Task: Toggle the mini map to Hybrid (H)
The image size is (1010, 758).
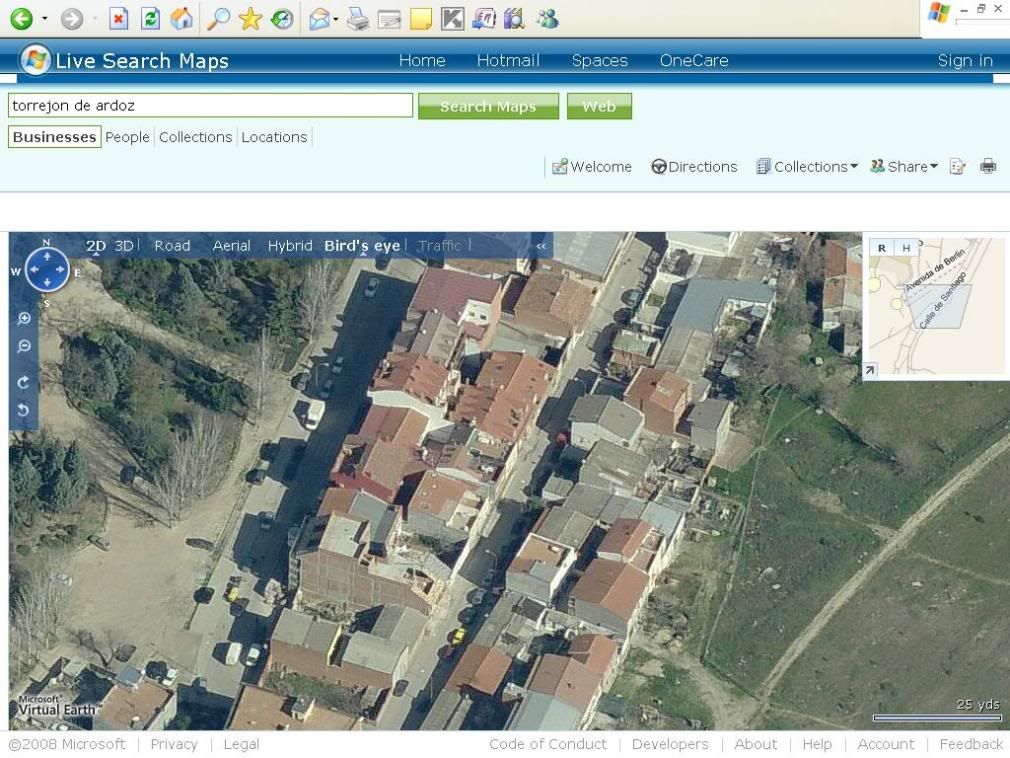Action: click(906, 248)
